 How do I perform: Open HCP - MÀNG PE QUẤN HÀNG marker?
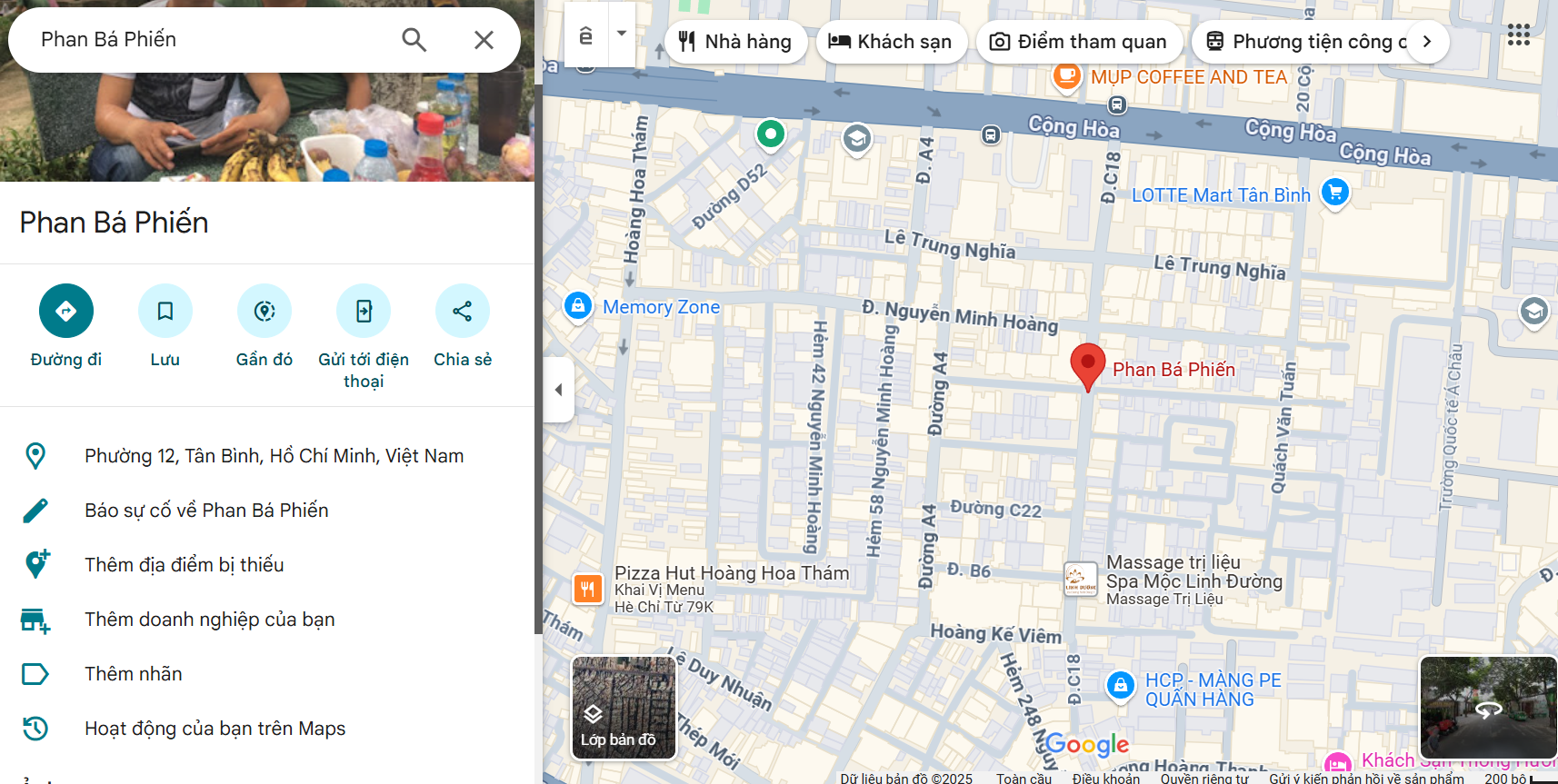point(1121,686)
